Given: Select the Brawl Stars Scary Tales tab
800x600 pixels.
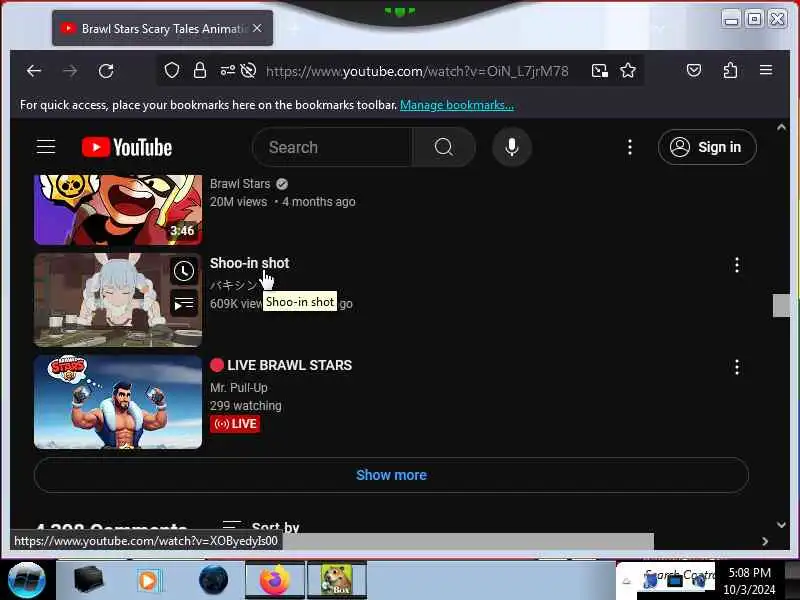Looking at the screenshot, I should [x=162, y=28].
